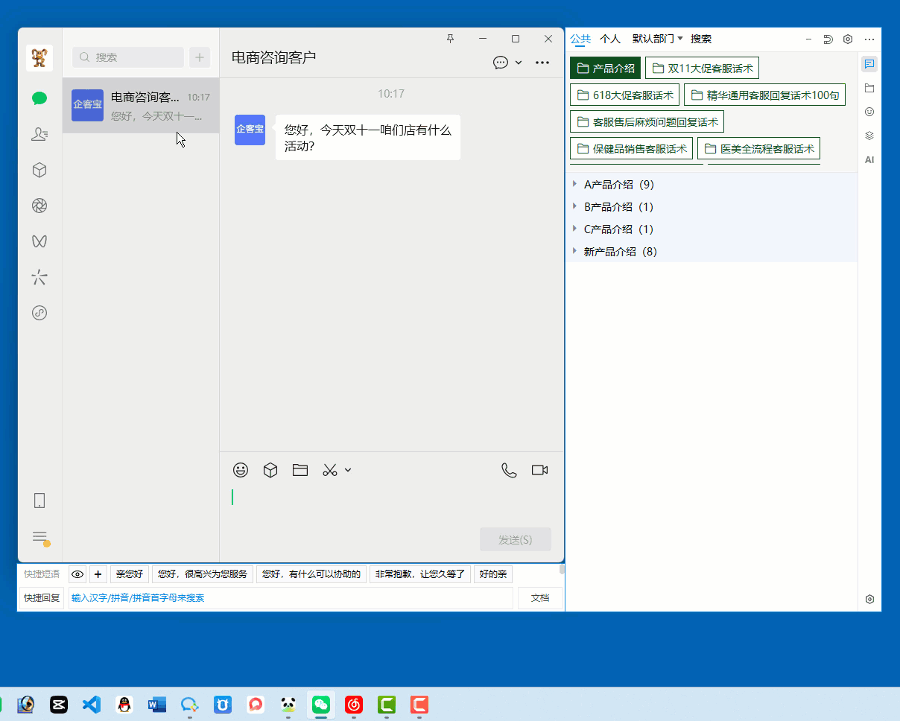
Task: Click the pin window icon above chat
Action: (450, 39)
